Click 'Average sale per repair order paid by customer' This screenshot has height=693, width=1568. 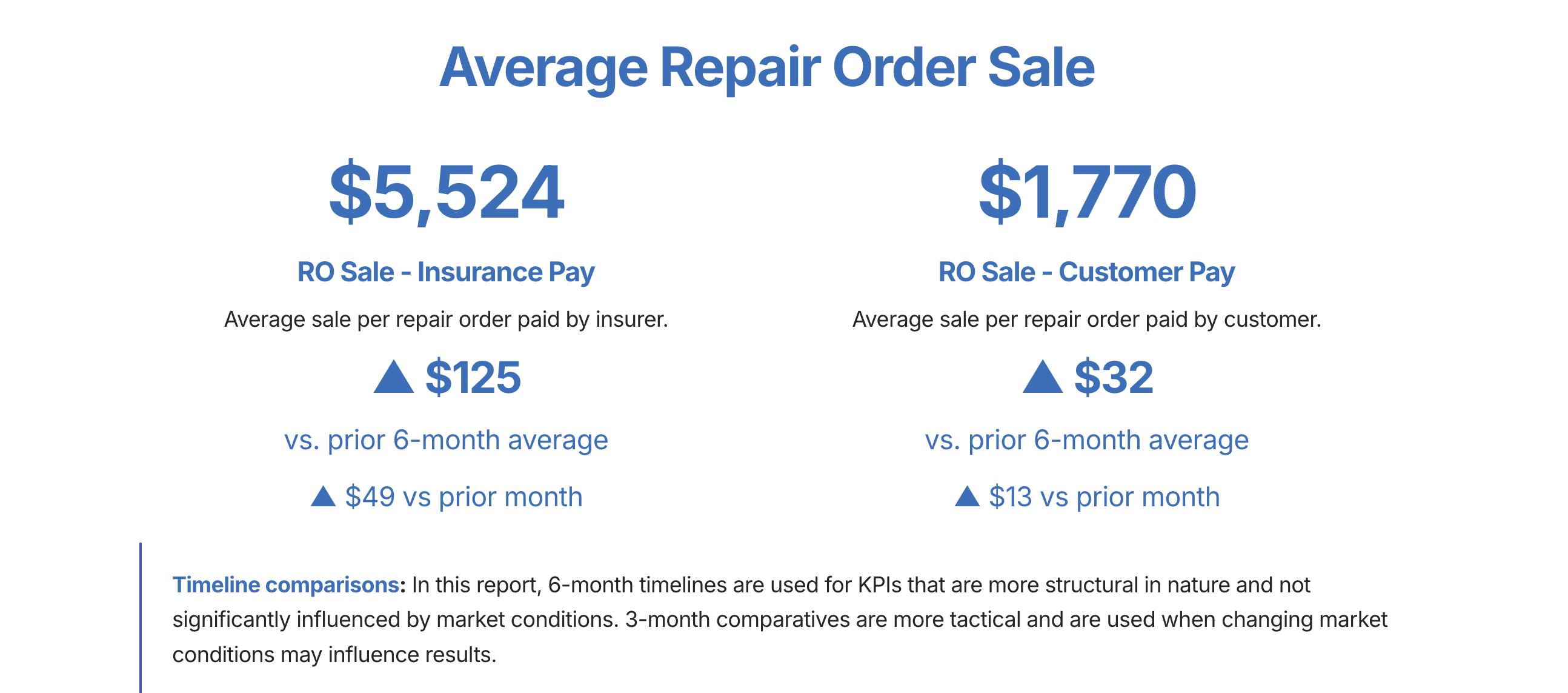[x=1086, y=320]
